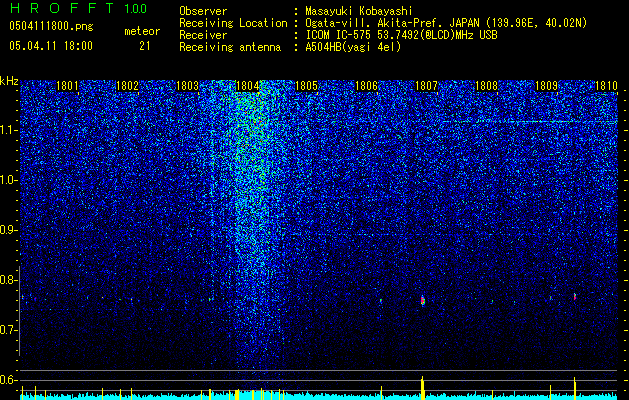Click the tallest yellow power spike below 1807
The image size is (629, 400).
click(422, 388)
